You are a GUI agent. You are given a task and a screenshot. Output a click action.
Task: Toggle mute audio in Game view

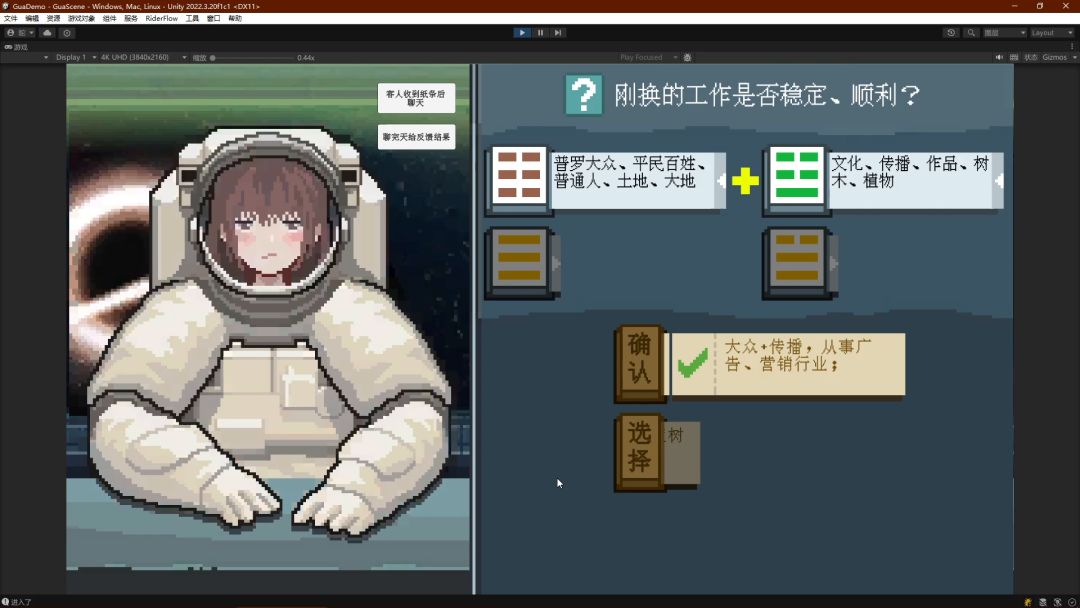[999, 58]
